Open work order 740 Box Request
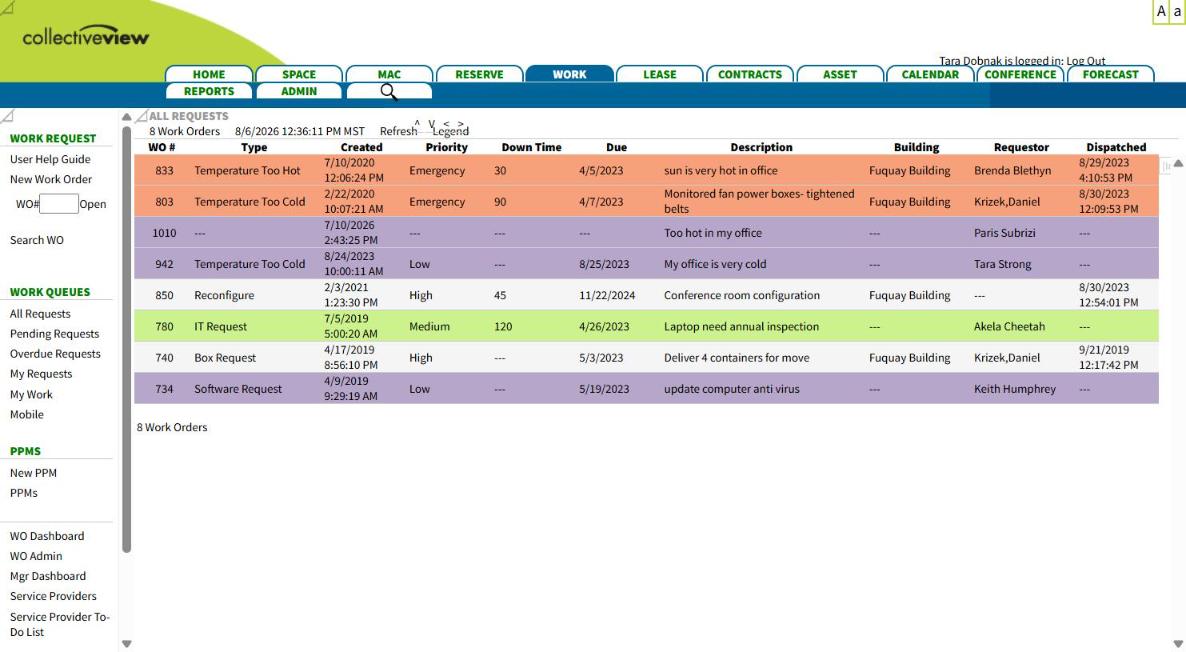This screenshot has height=652, width=1186. (646, 358)
